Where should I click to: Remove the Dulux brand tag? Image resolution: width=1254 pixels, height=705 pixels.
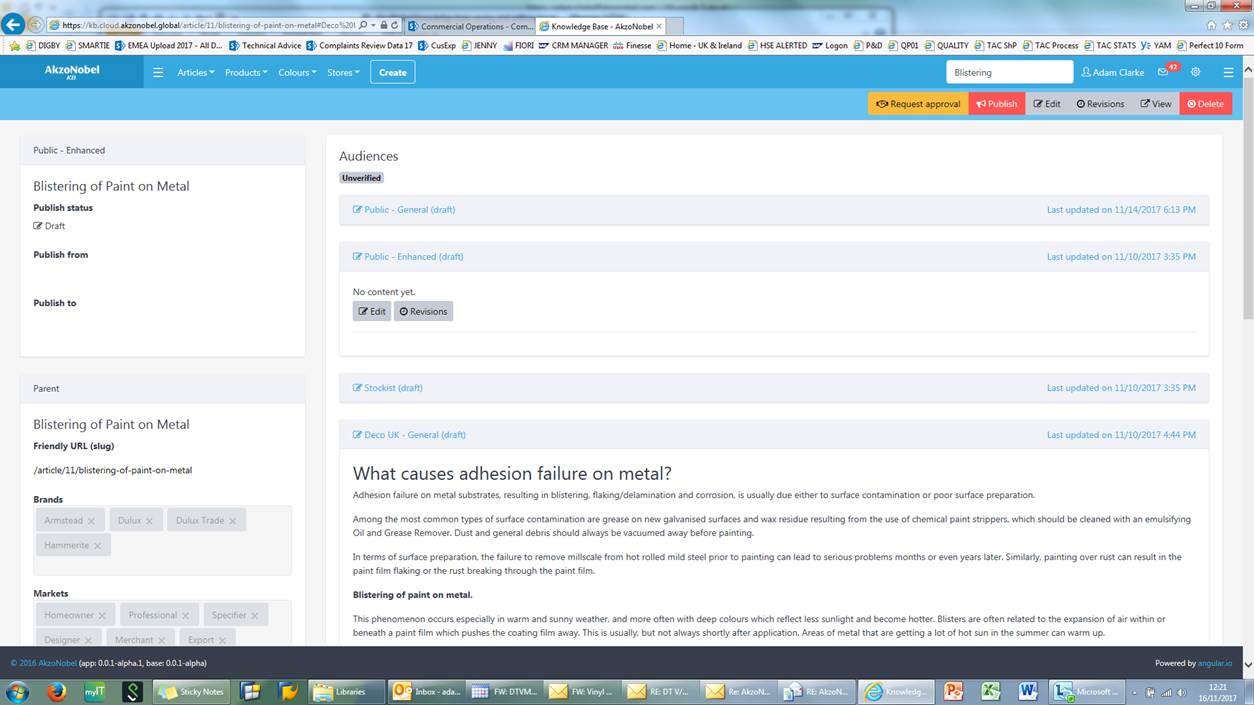tap(149, 521)
